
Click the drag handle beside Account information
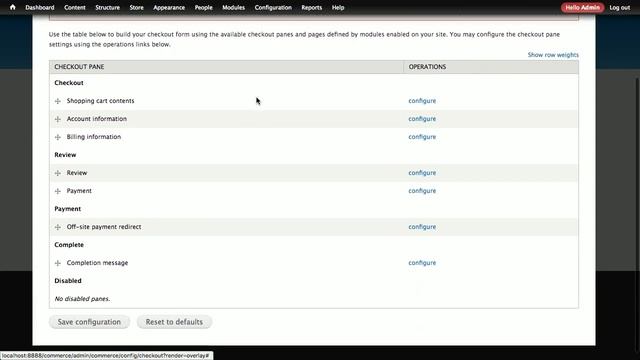(x=58, y=119)
